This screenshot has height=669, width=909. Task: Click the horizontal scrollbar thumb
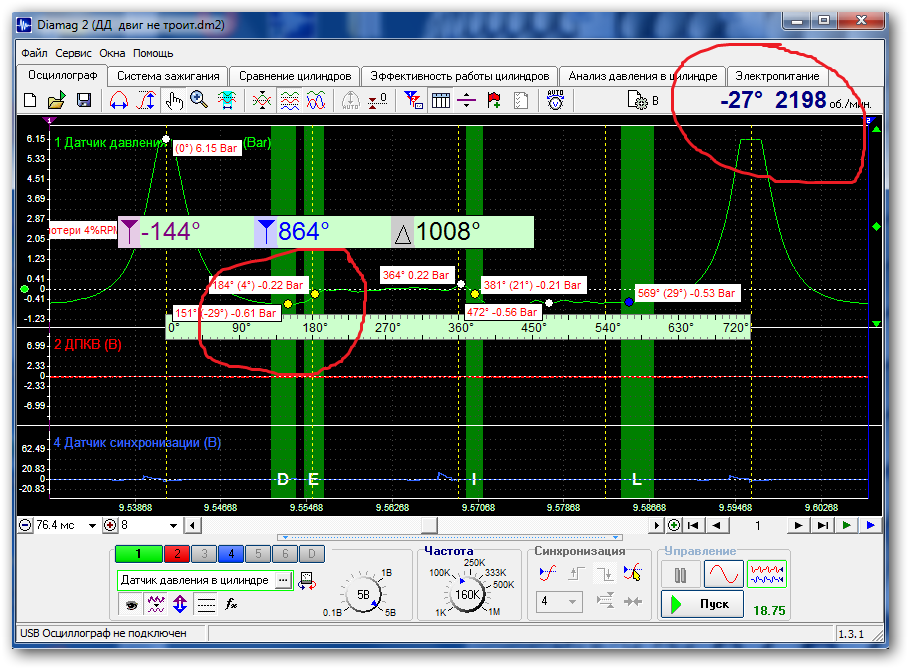429,525
